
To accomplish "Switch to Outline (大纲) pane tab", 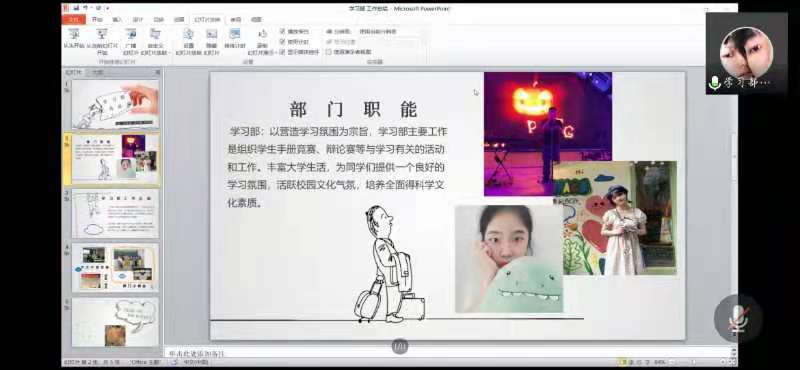I will click(97, 72).
